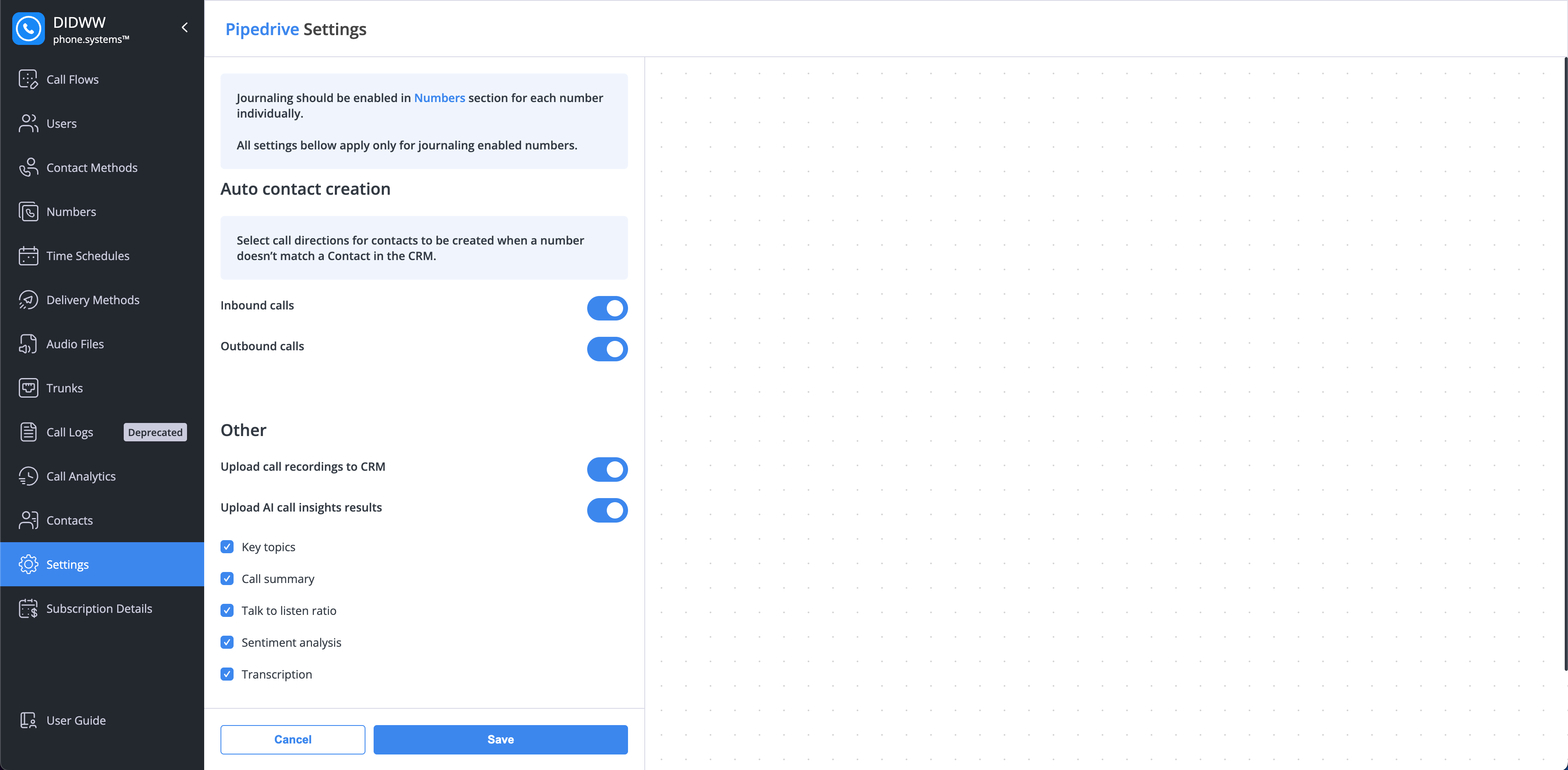Click the 'Sentiment analysis' label text
The width and height of the screenshot is (1568, 770).
pyautogui.click(x=292, y=643)
